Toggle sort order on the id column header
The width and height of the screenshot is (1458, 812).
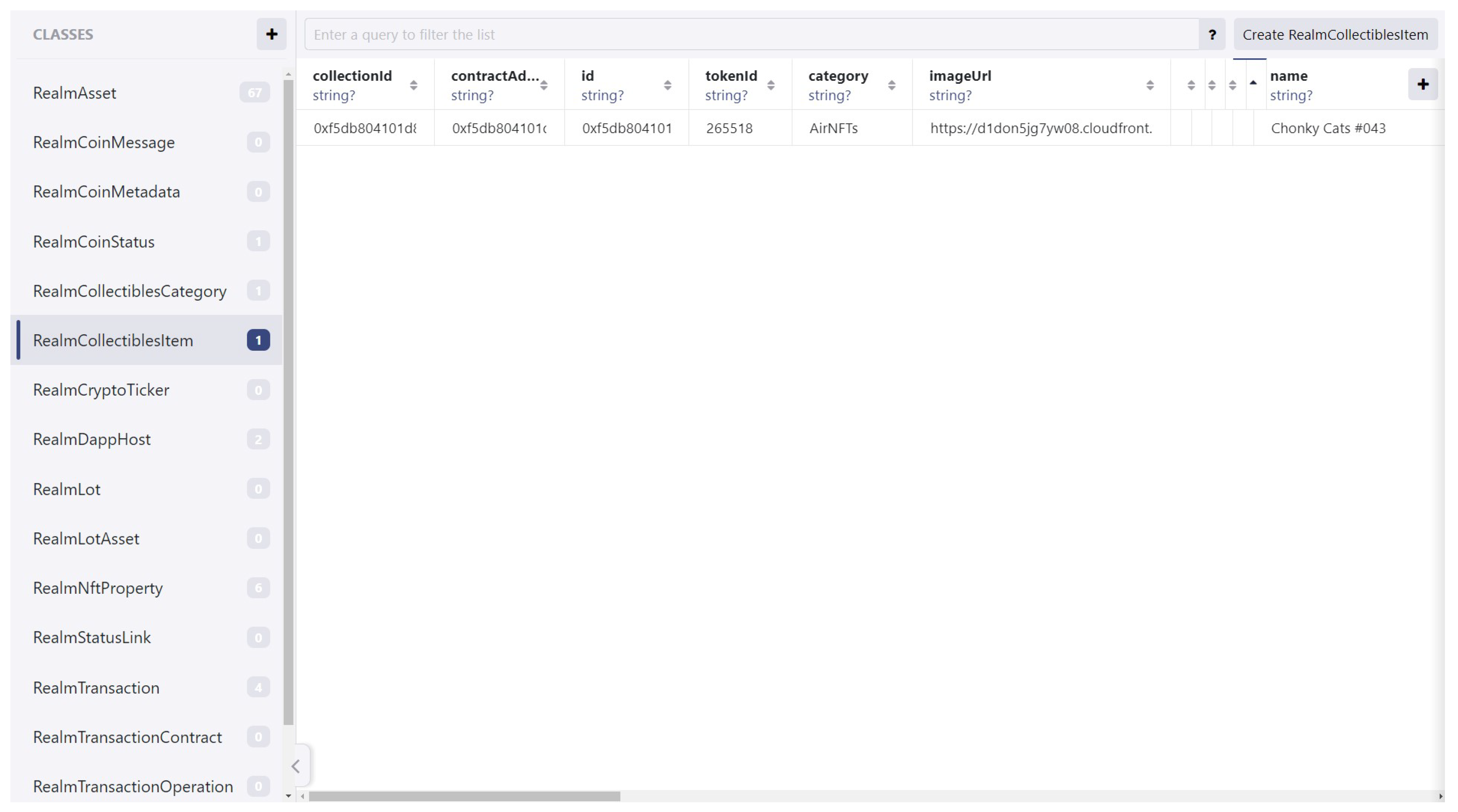[667, 85]
